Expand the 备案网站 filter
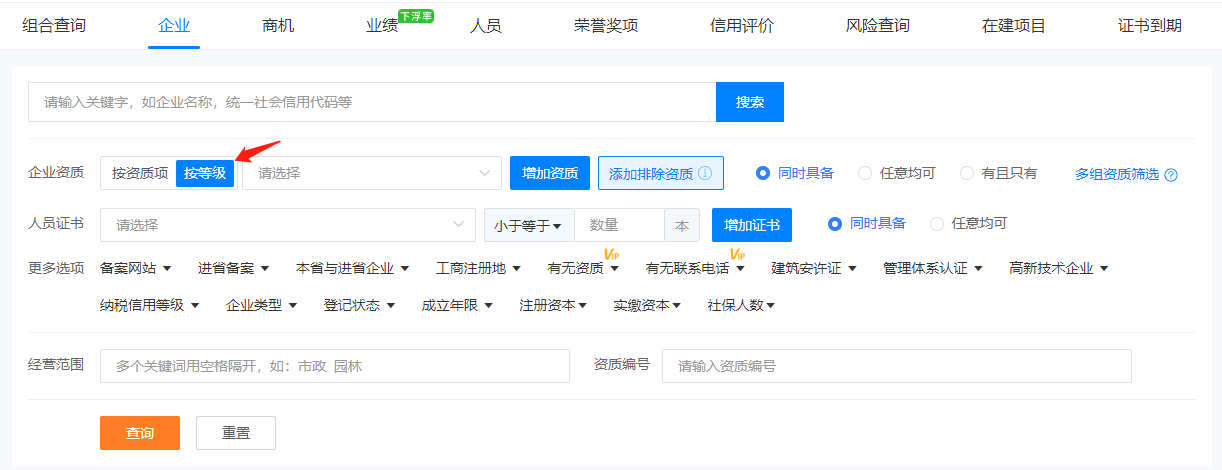The height and width of the screenshot is (470, 1222). point(136,268)
